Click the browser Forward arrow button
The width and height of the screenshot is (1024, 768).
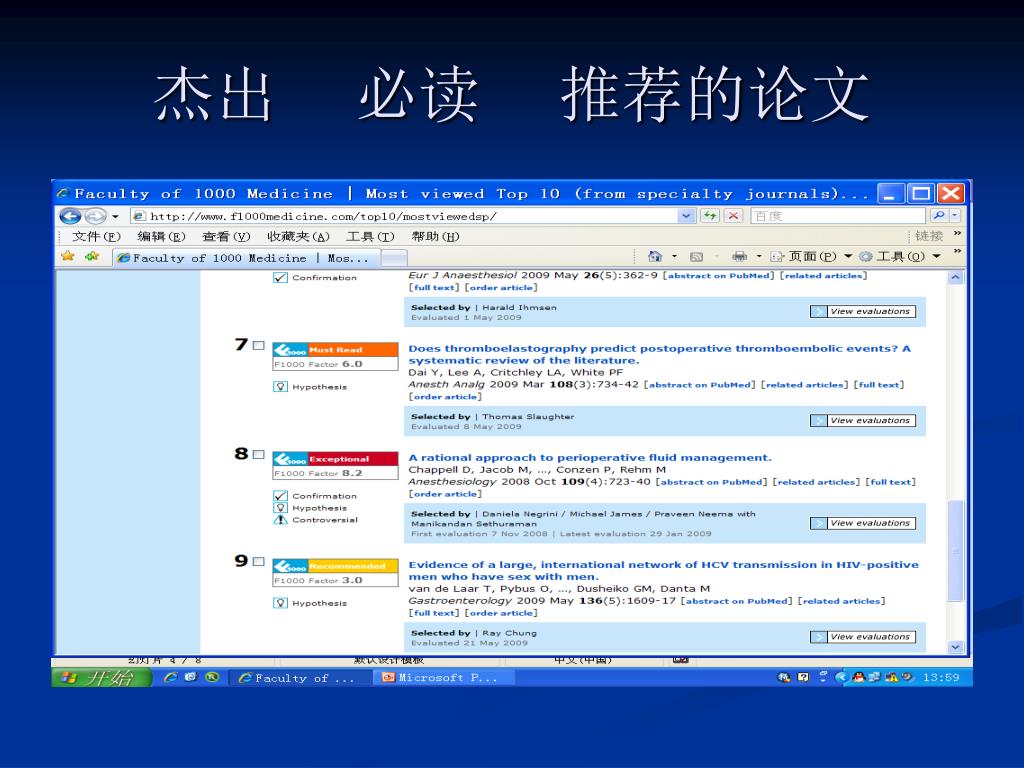(95, 216)
